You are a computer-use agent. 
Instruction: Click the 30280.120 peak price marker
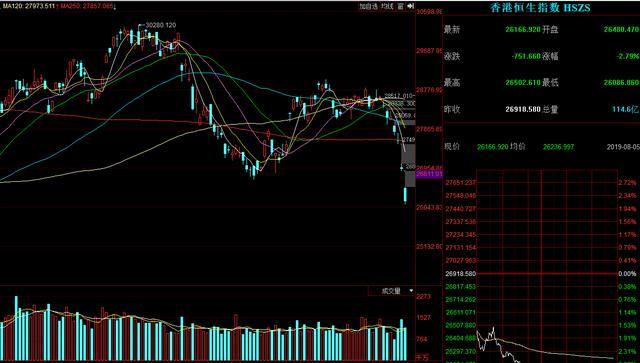pos(161,25)
